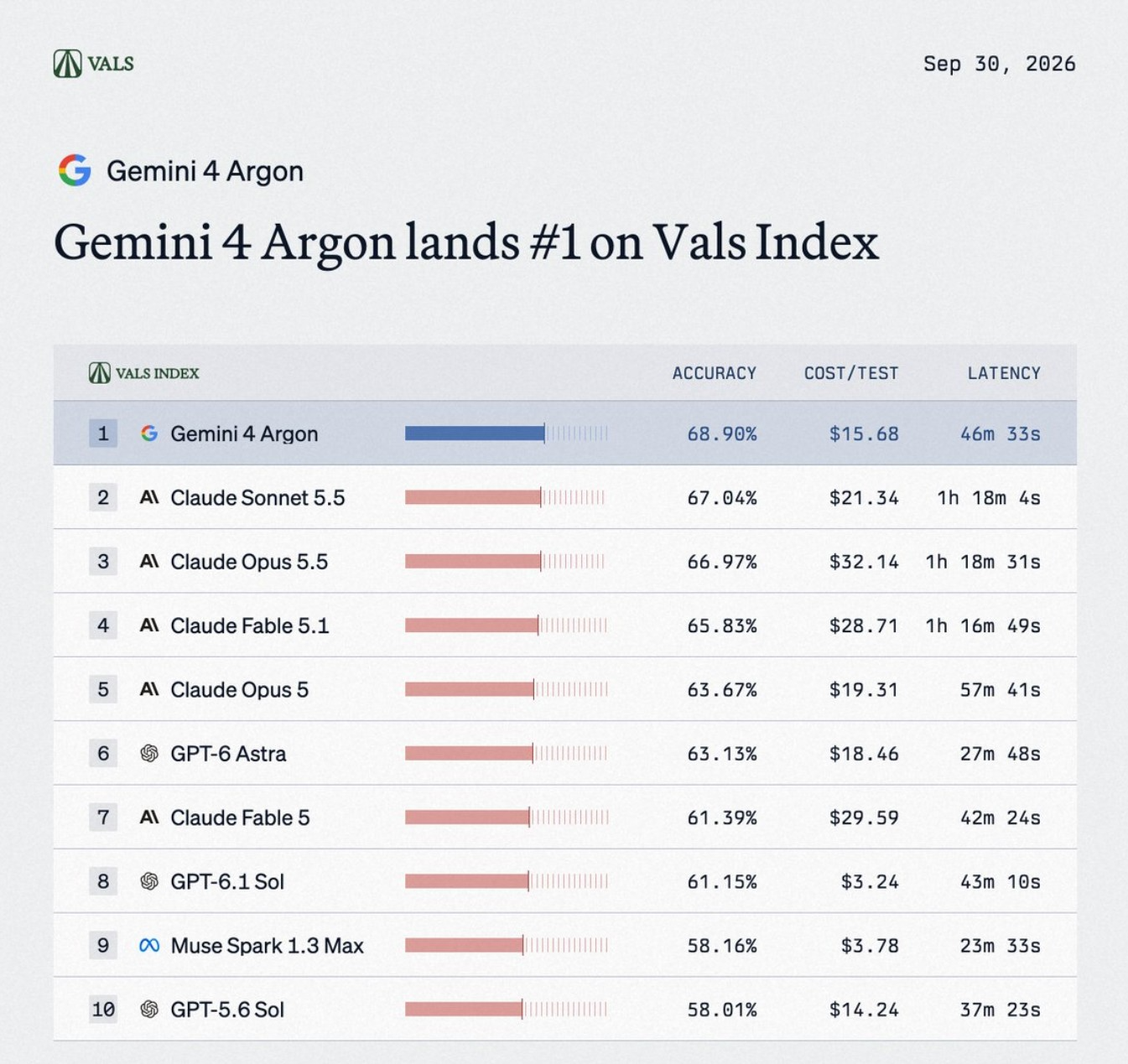
Task: Click the Anthropic icon next to Claude Sonnet 5.5
Action: (x=149, y=497)
